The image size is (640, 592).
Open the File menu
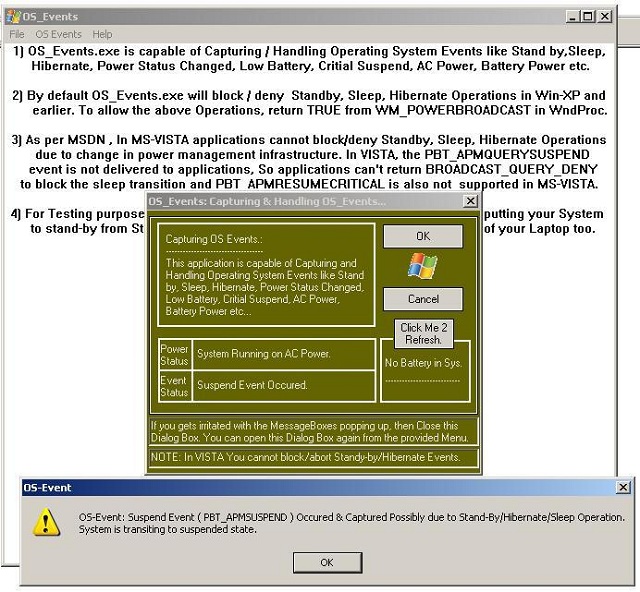[x=17, y=34]
